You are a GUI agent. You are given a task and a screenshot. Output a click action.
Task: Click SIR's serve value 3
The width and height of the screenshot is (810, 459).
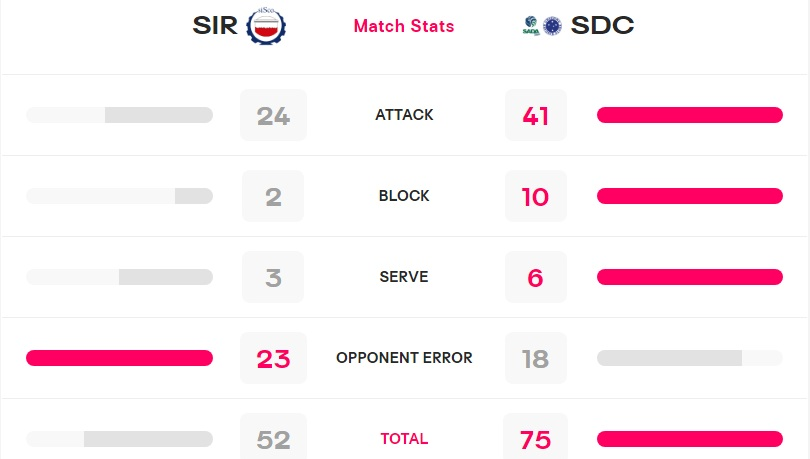tap(273, 277)
